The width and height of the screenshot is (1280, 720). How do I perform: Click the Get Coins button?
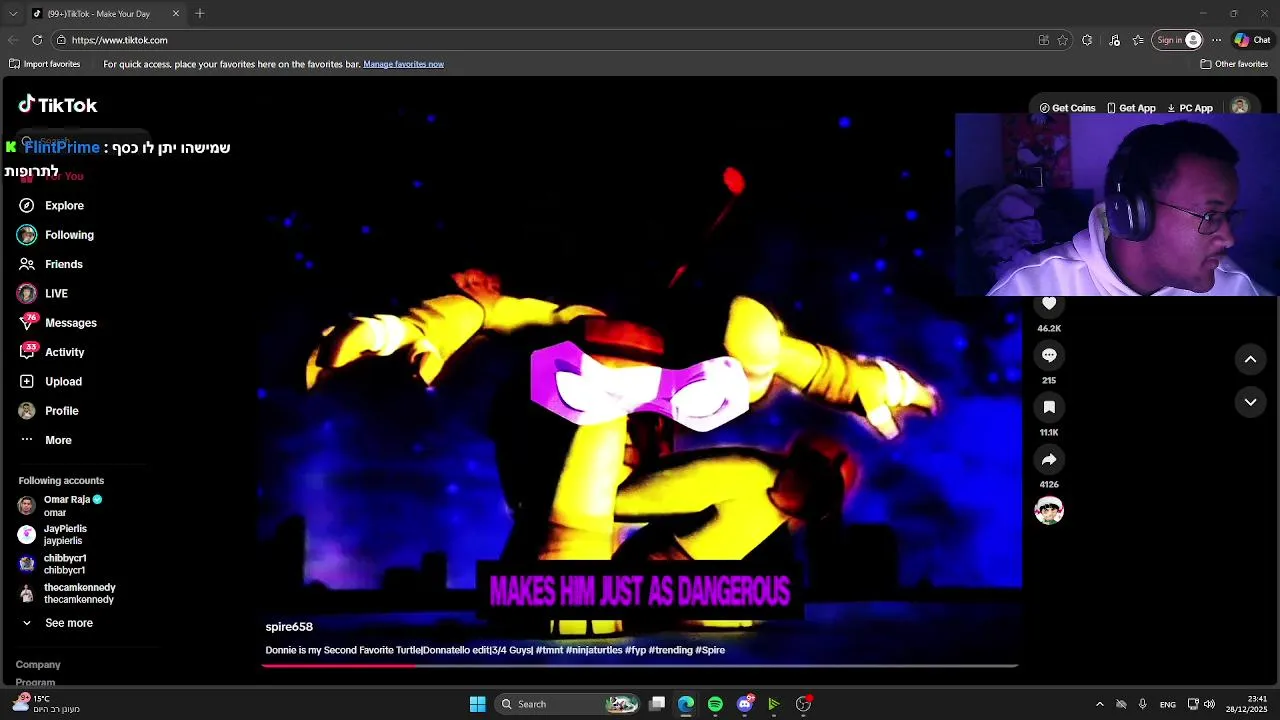[1067, 108]
